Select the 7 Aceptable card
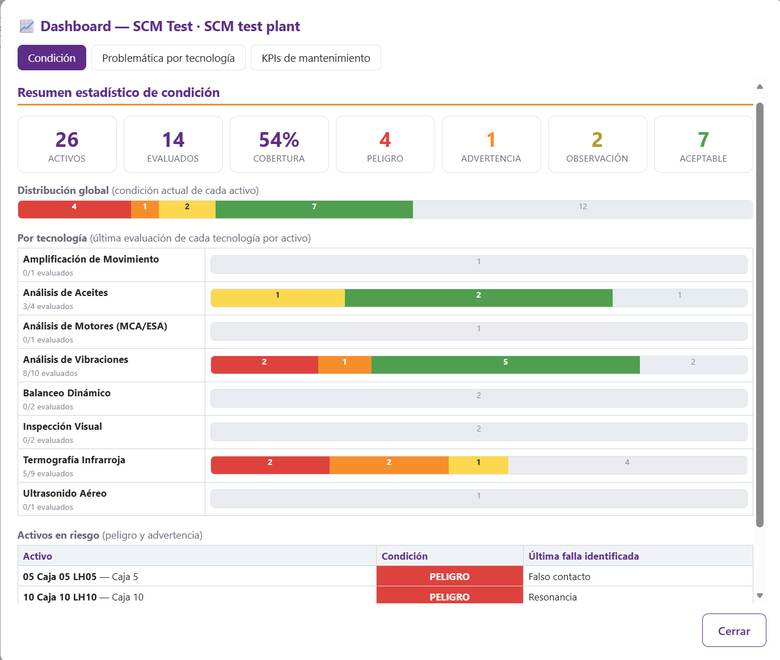 pyautogui.click(x=703, y=145)
